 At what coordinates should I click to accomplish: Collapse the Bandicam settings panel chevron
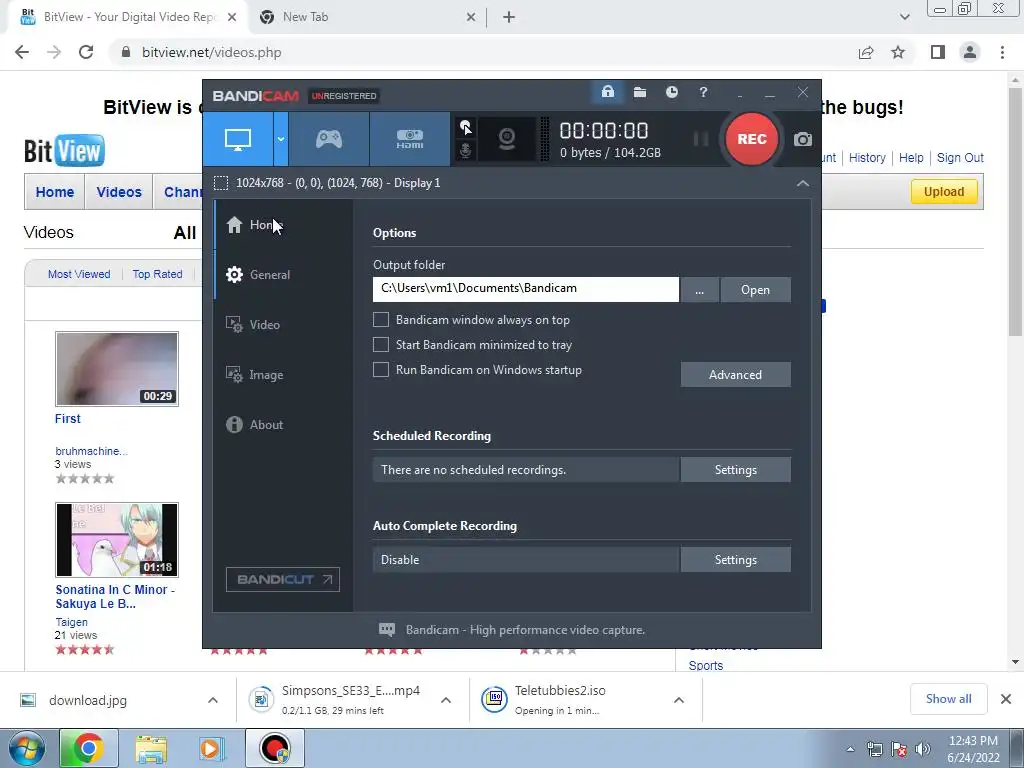[803, 184]
